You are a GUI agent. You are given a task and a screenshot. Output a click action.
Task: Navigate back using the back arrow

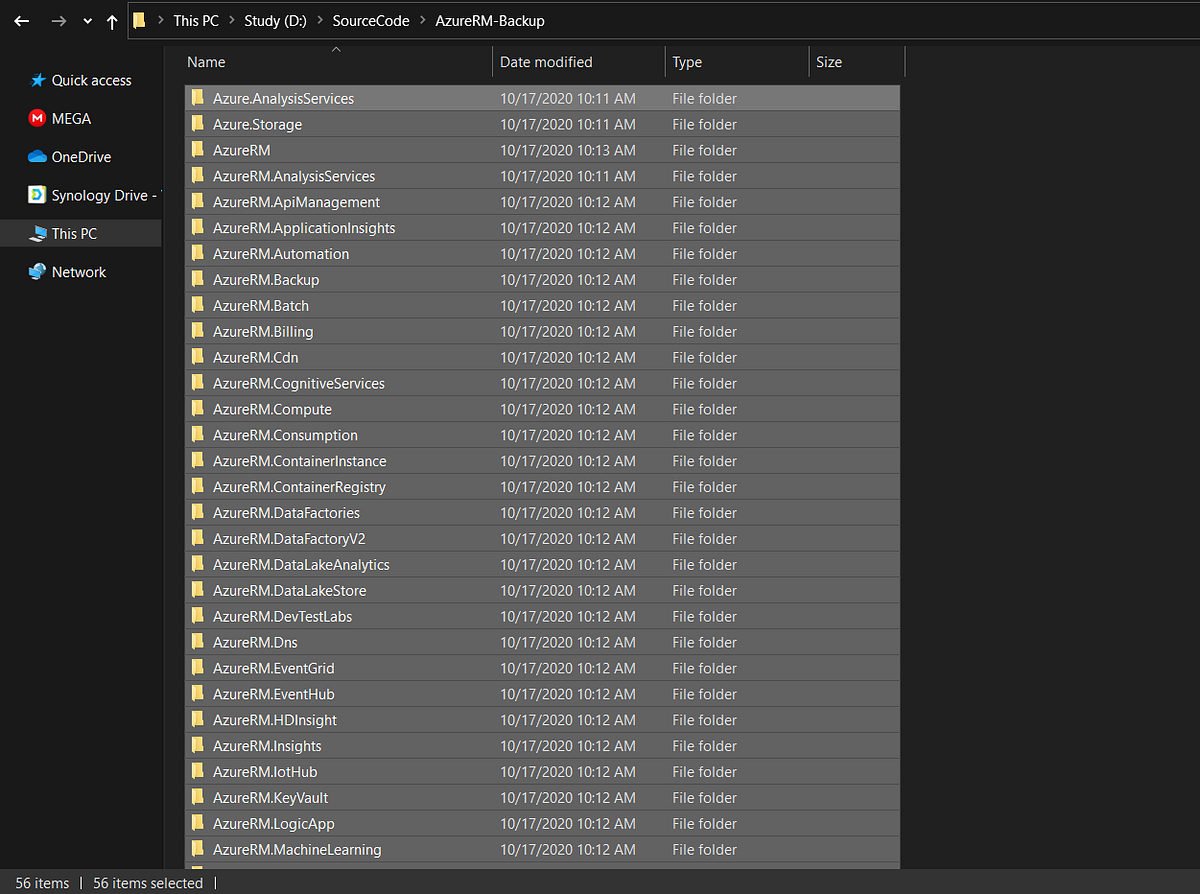21,20
